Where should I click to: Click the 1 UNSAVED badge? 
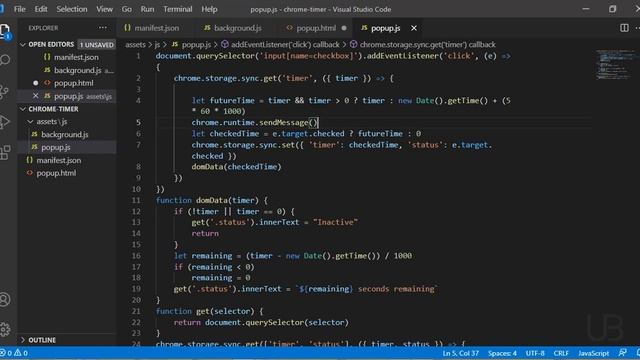coord(96,44)
